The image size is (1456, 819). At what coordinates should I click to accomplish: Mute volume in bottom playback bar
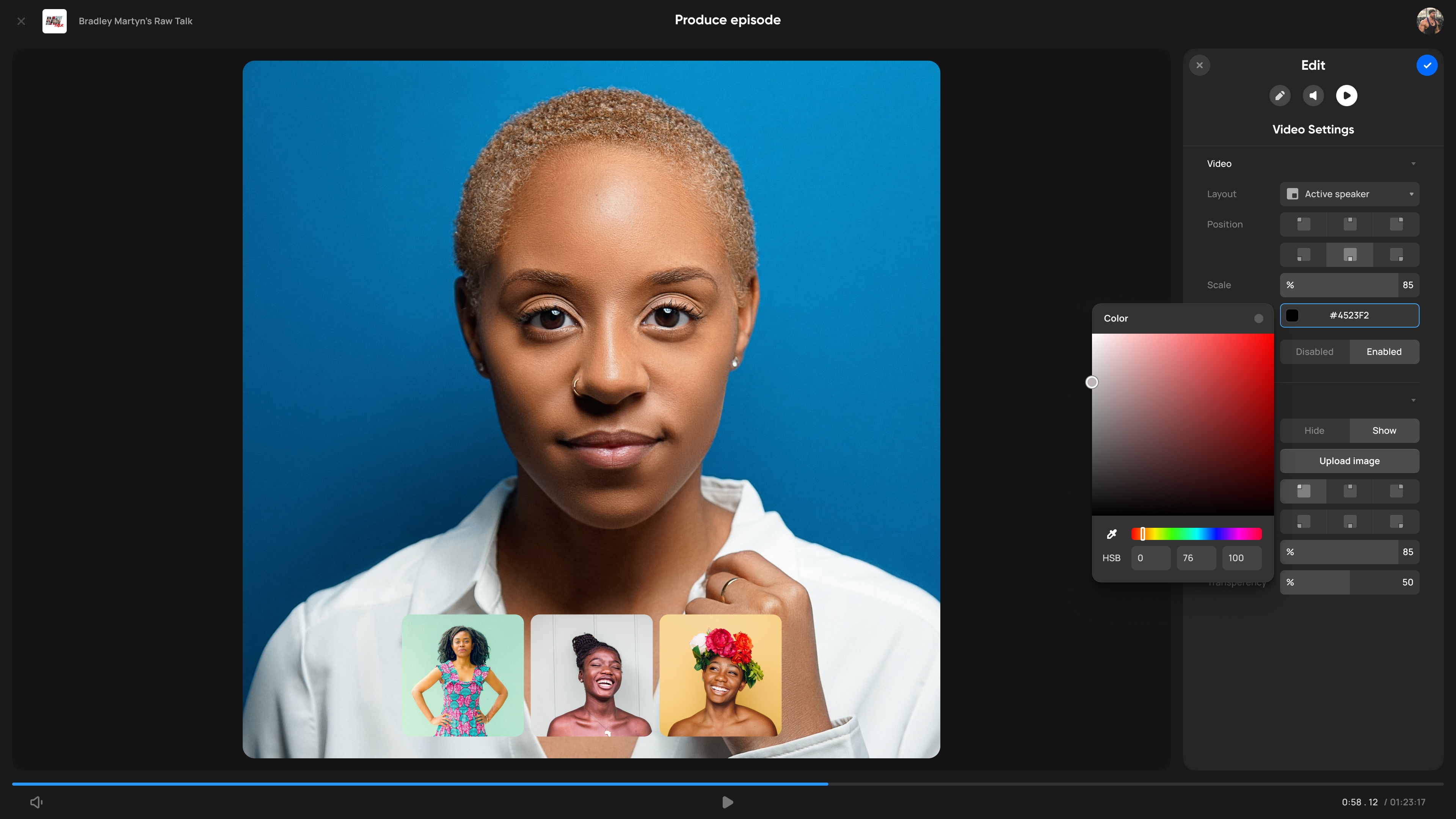[x=36, y=802]
